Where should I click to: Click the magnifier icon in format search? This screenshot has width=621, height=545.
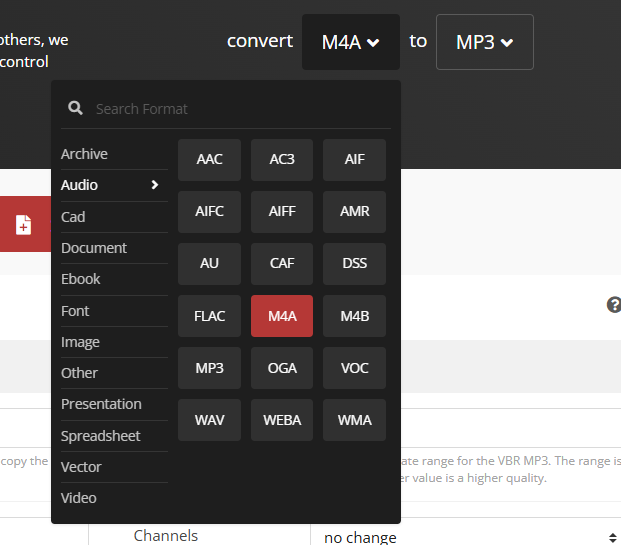click(x=74, y=108)
